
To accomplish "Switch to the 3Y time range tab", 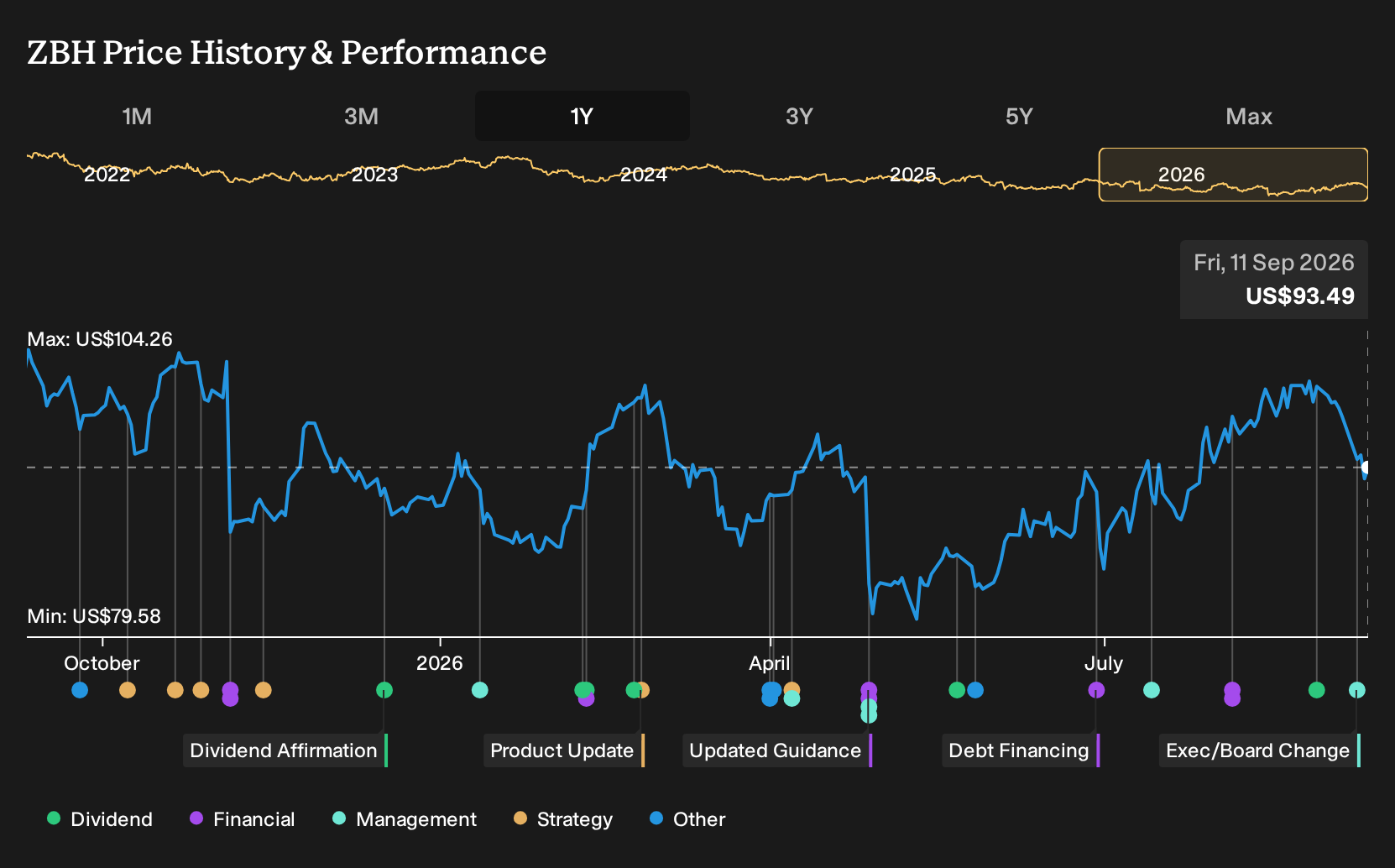I will 799,117.
